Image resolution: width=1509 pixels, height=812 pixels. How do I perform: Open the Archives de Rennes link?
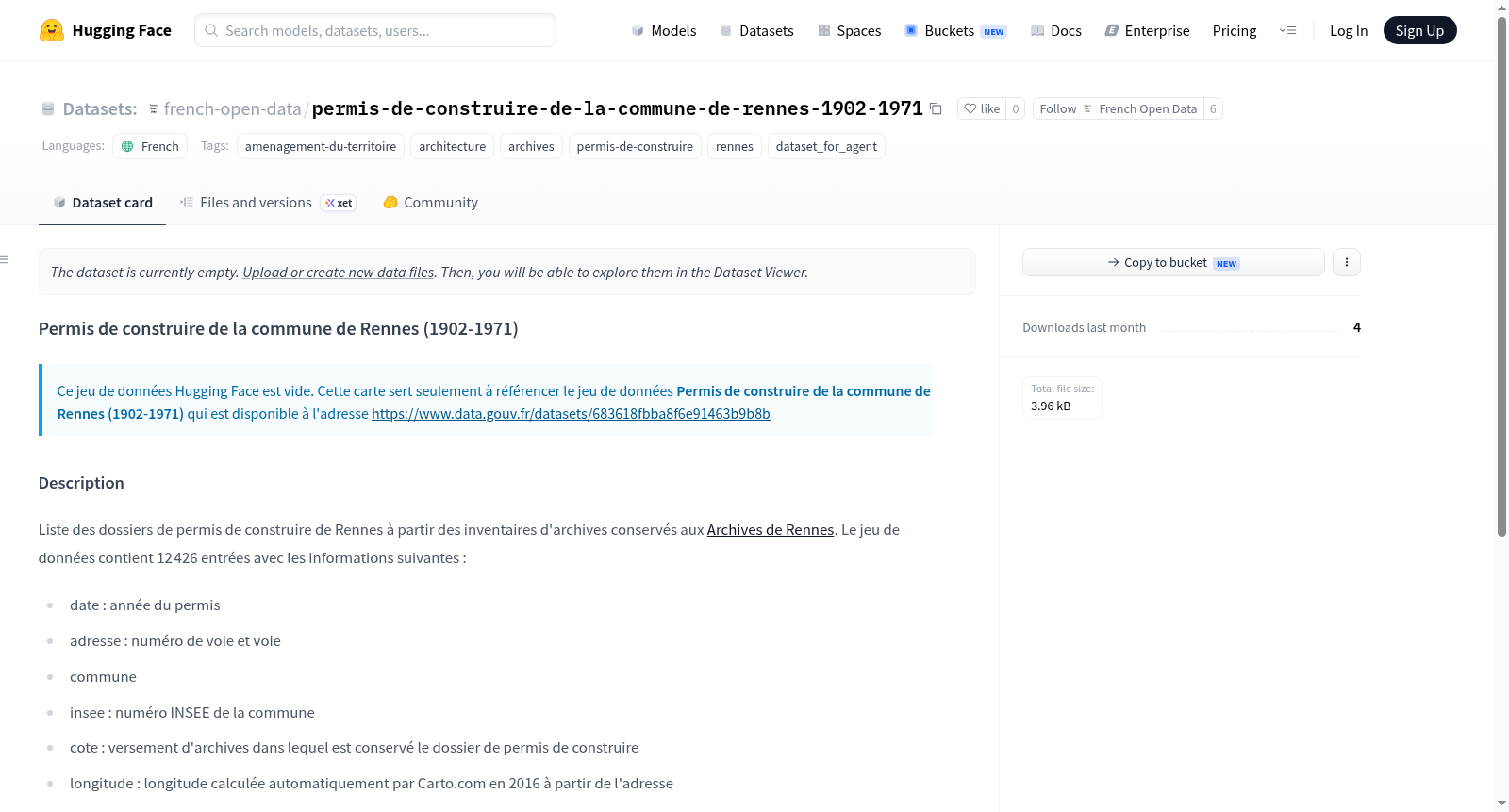771,529
